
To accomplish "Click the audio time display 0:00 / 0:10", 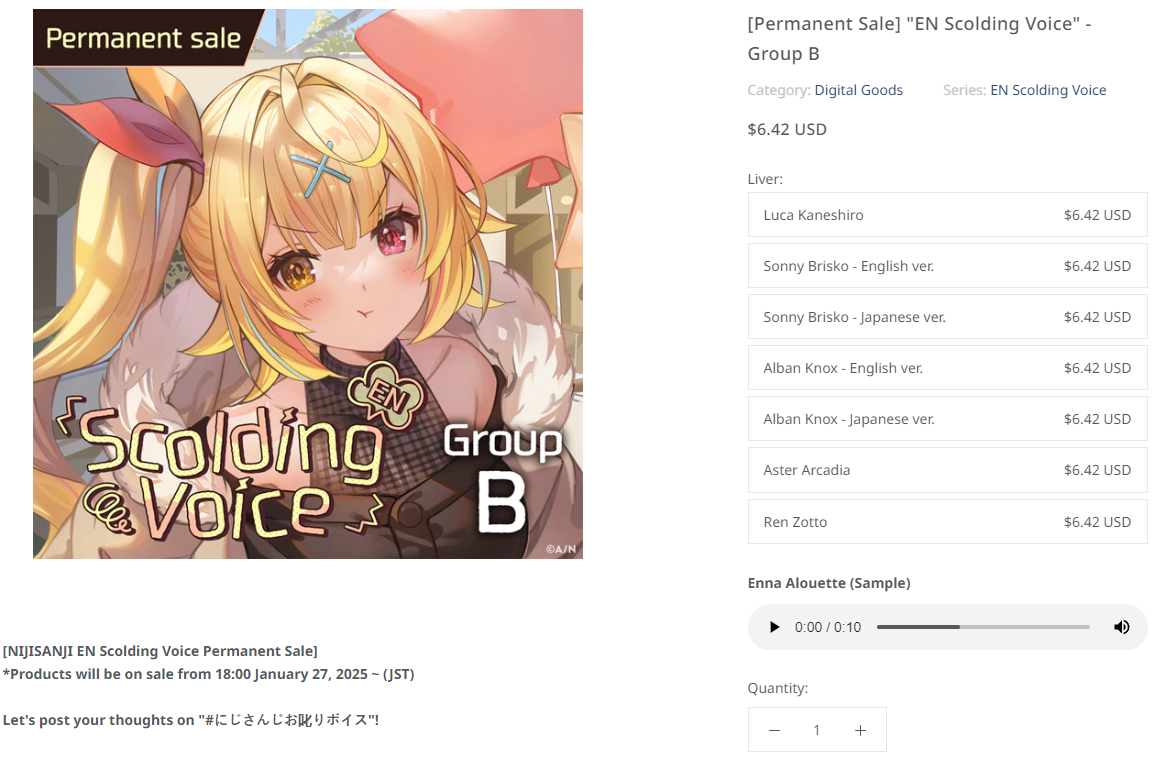I will pos(827,627).
